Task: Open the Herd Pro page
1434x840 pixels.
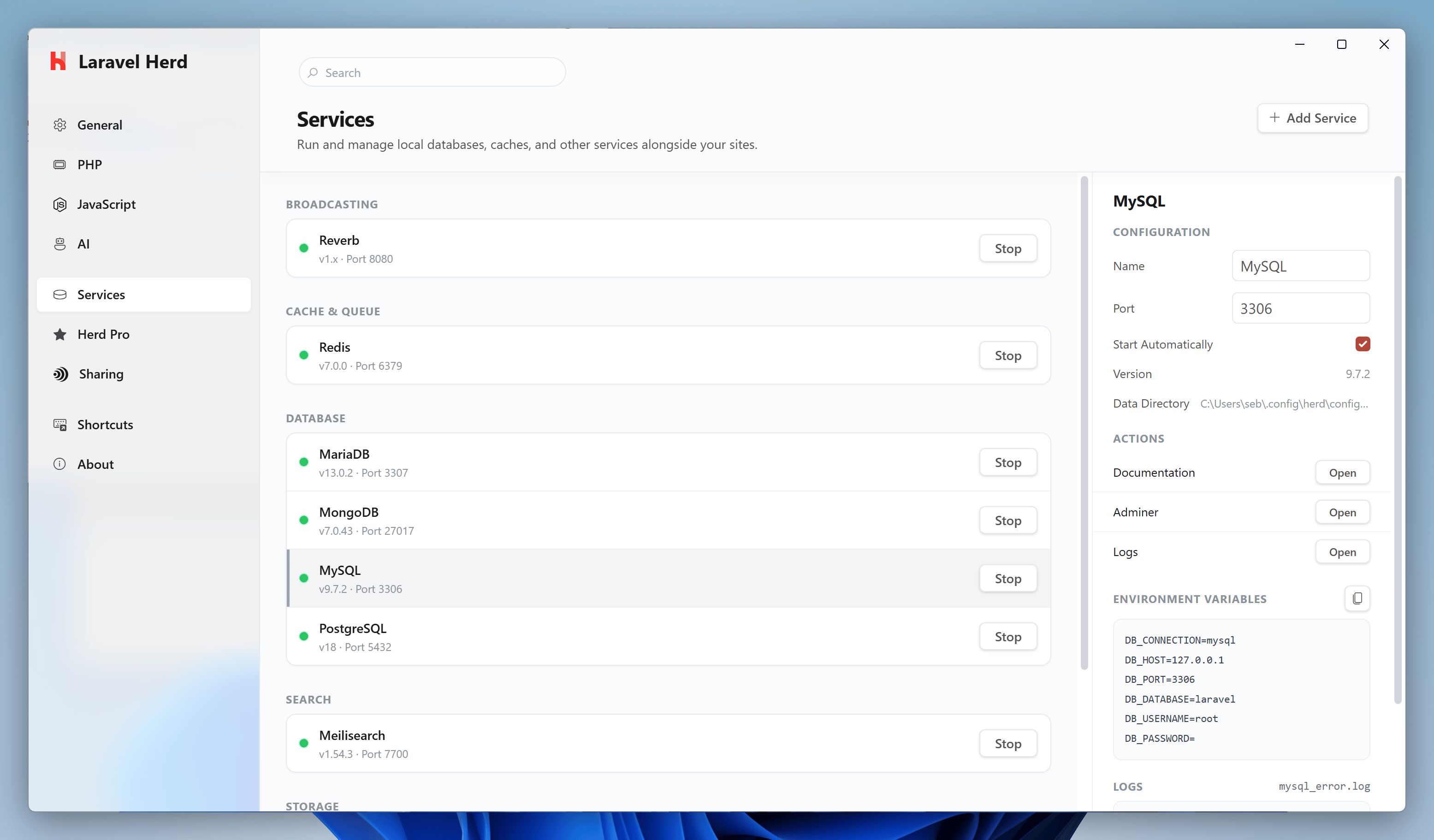Action: (143, 334)
